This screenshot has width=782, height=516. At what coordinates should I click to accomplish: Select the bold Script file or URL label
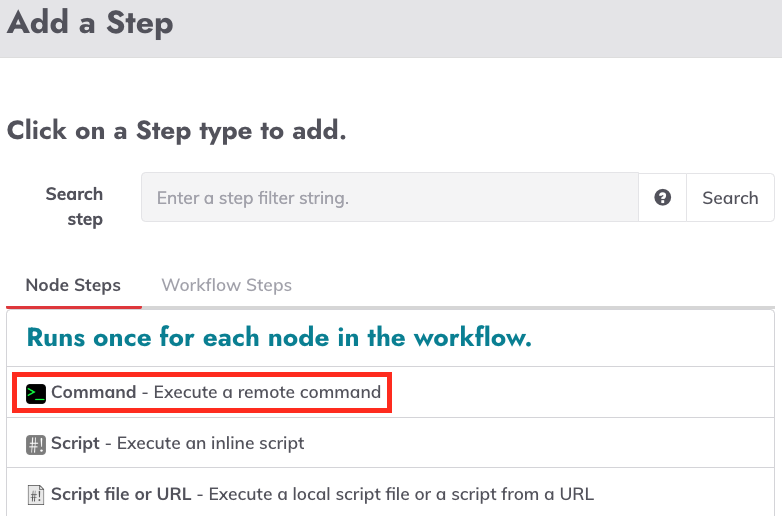(121, 494)
